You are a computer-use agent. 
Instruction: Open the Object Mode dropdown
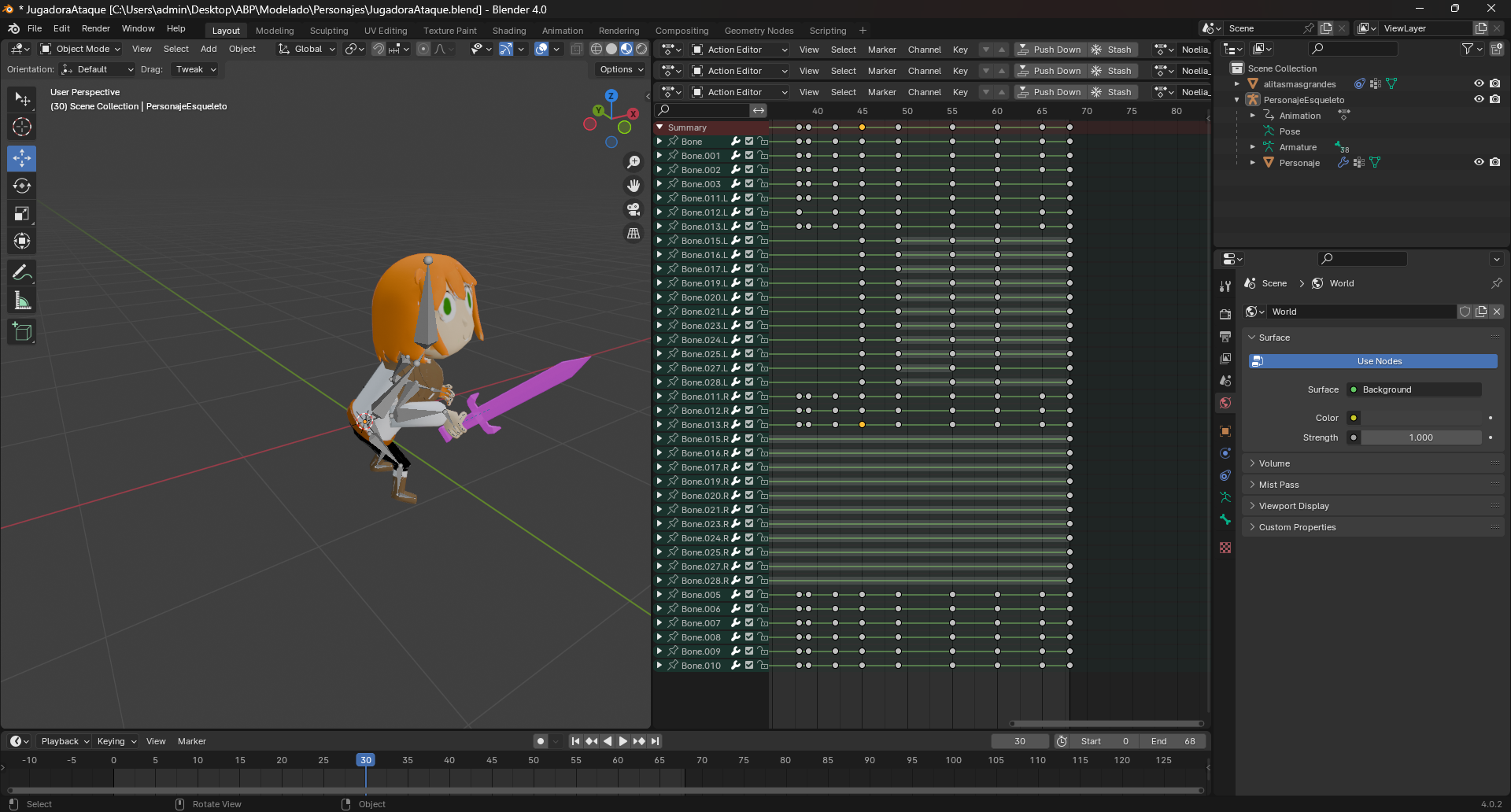click(80, 49)
